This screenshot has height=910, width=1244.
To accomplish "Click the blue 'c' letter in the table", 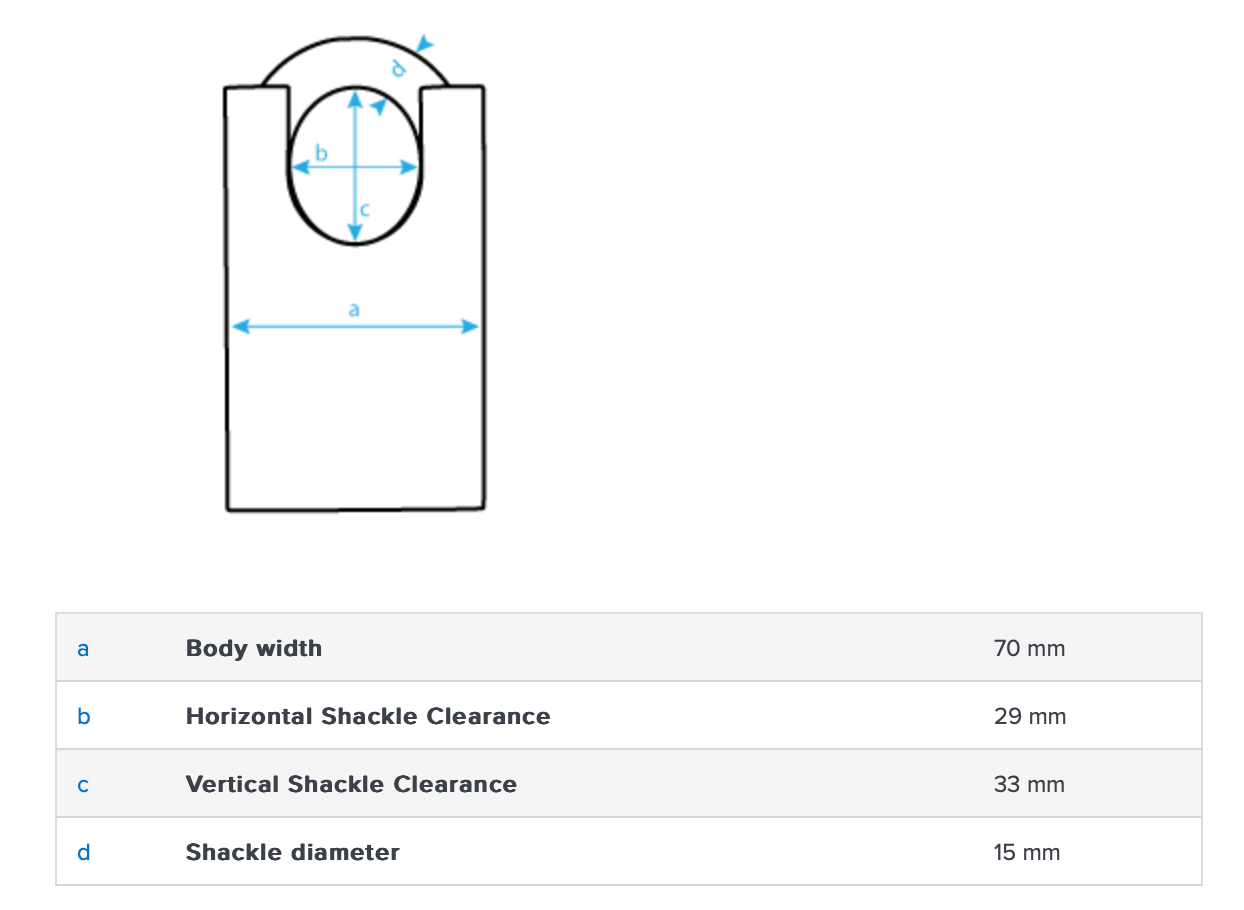I will tap(83, 785).
